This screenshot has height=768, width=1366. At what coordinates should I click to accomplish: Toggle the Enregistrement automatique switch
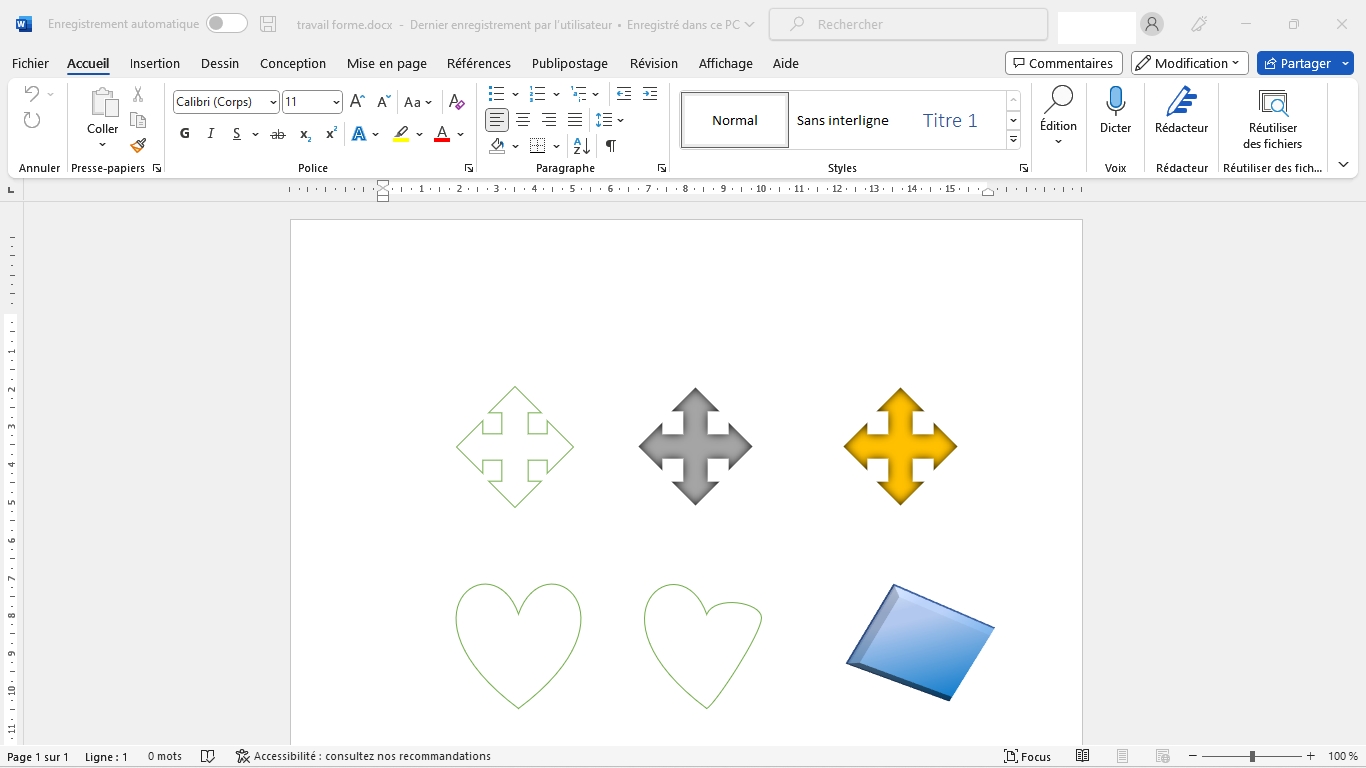pyautogui.click(x=226, y=24)
